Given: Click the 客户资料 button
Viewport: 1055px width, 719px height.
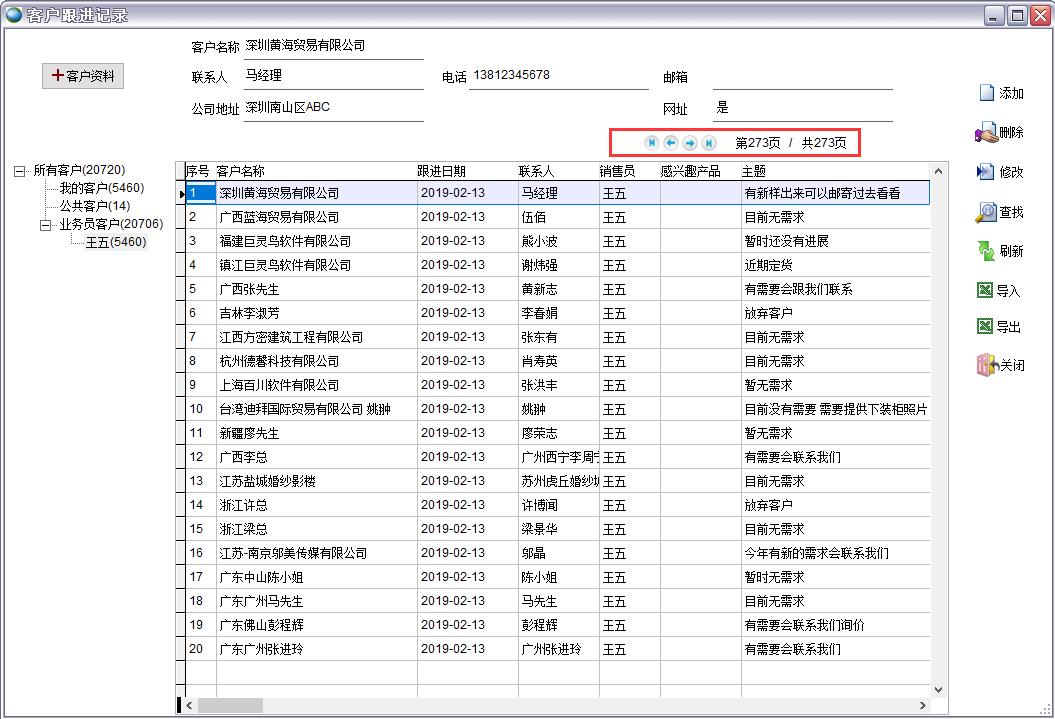Looking at the screenshot, I should click(x=82, y=76).
